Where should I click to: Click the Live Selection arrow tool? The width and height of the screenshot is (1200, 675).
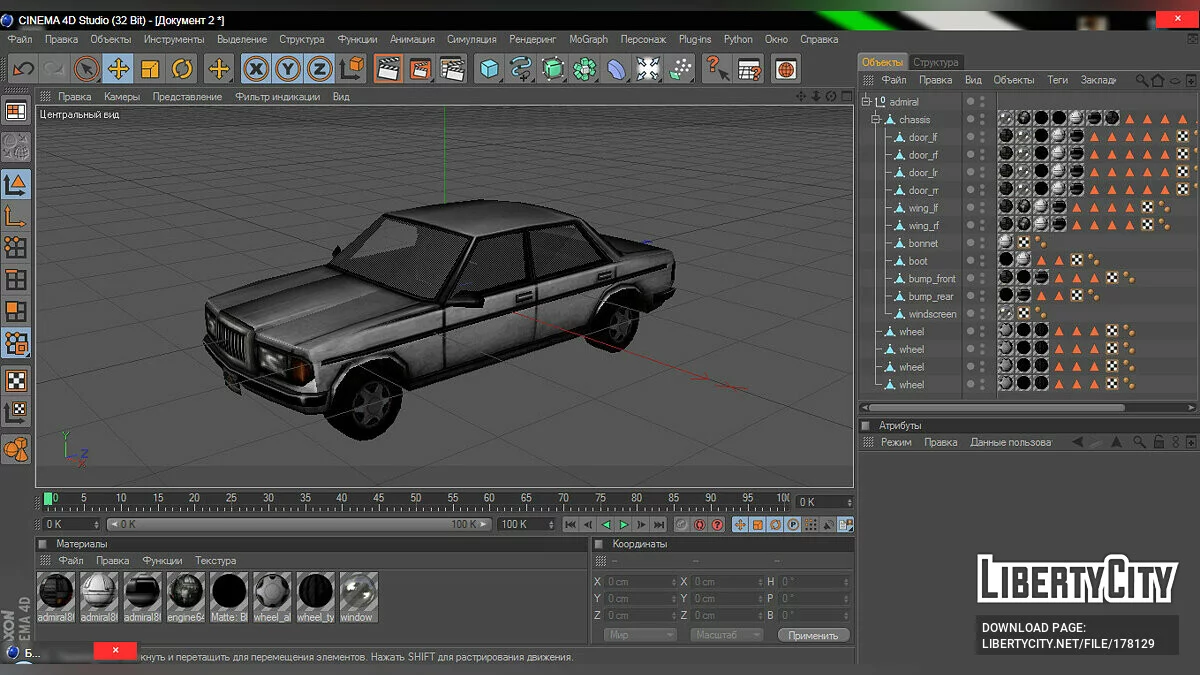tap(87, 69)
